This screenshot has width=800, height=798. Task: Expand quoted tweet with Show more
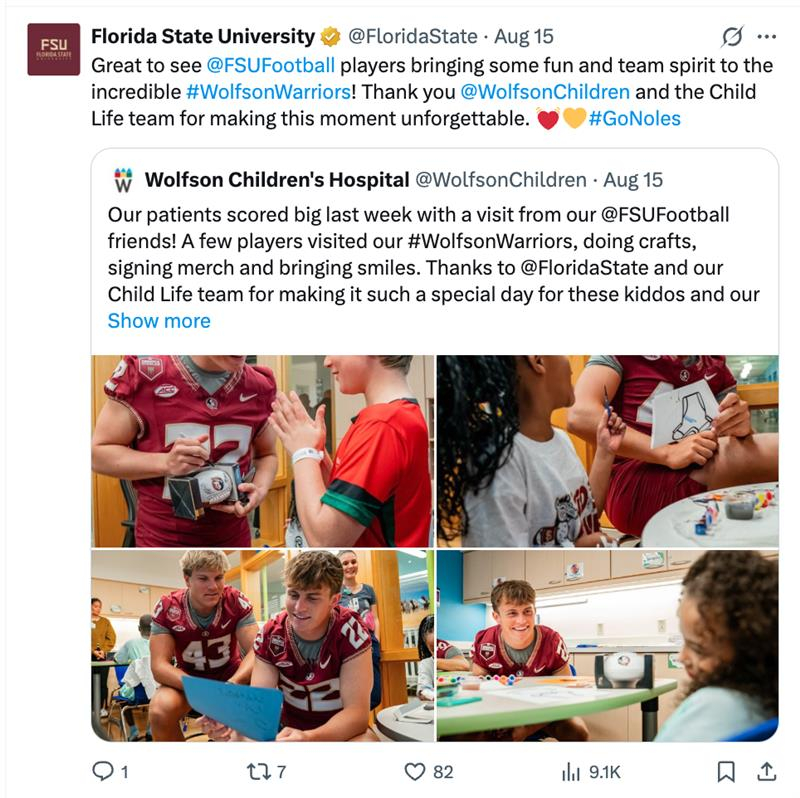(x=159, y=321)
